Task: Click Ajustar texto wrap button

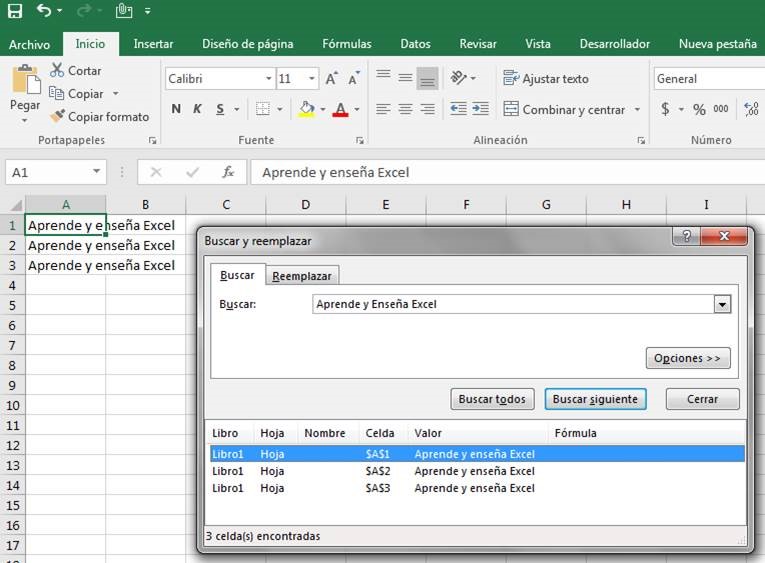Action: [546, 78]
